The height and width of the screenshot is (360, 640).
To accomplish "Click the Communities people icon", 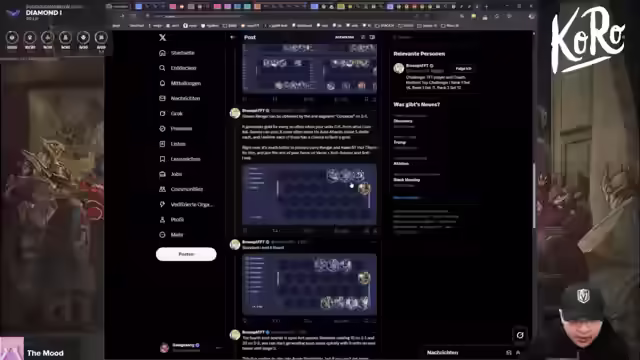I will point(162,189).
